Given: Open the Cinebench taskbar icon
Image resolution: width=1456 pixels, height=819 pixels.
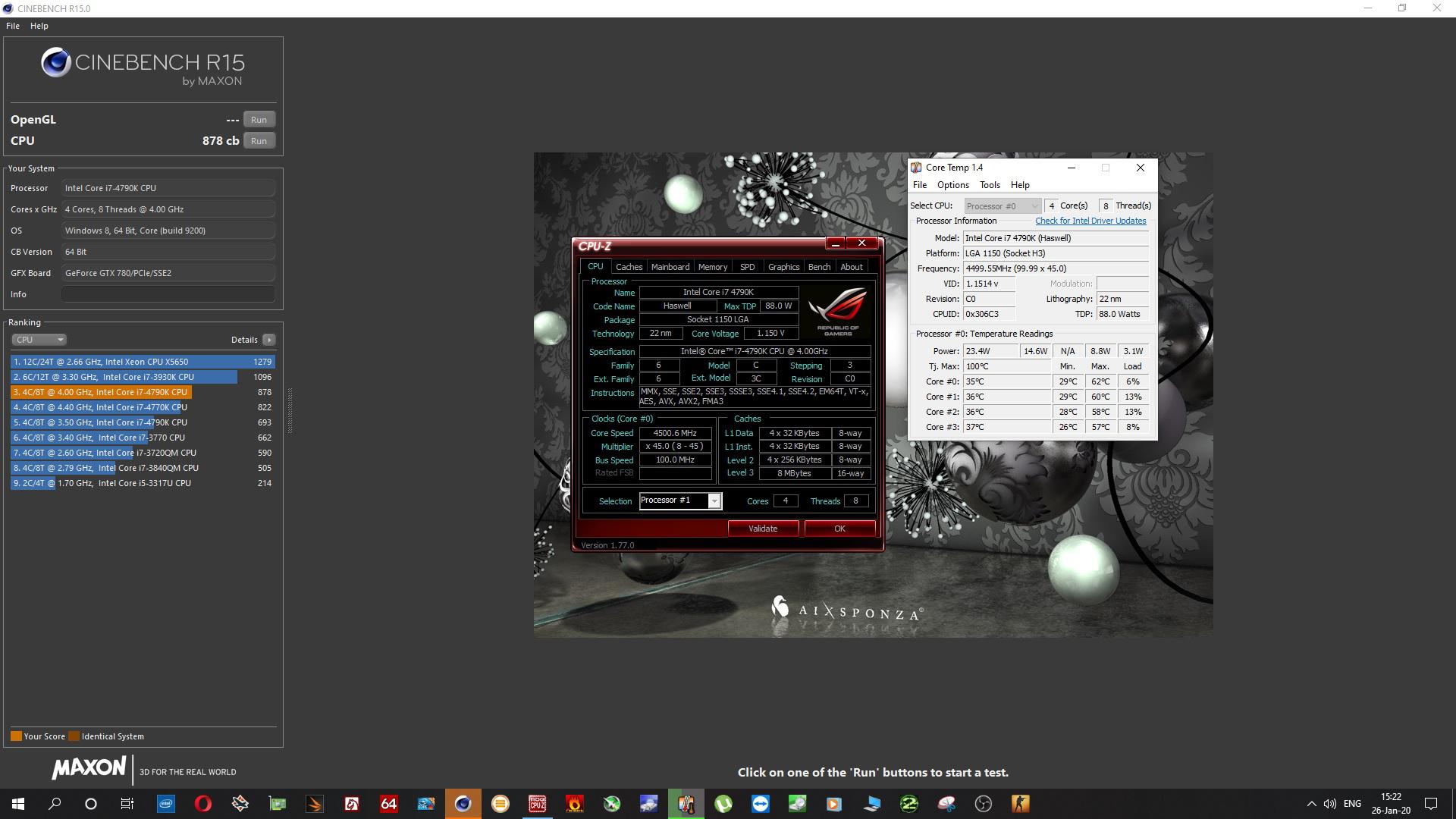Looking at the screenshot, I should [x=463, y=804].
